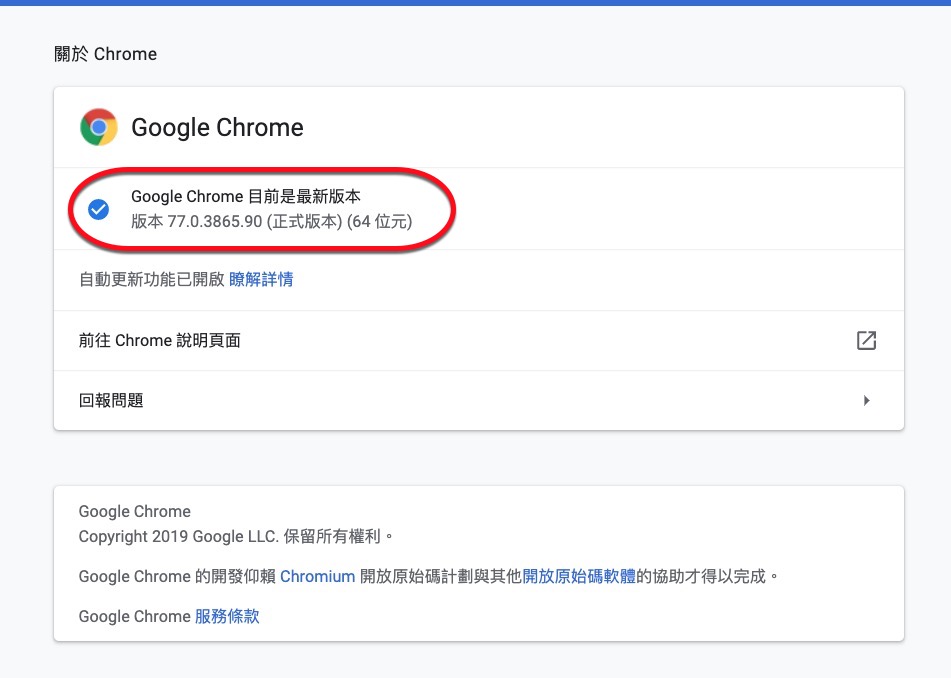Click the version number 77.0.3865.90 text
951x678 pixels.
218,220
